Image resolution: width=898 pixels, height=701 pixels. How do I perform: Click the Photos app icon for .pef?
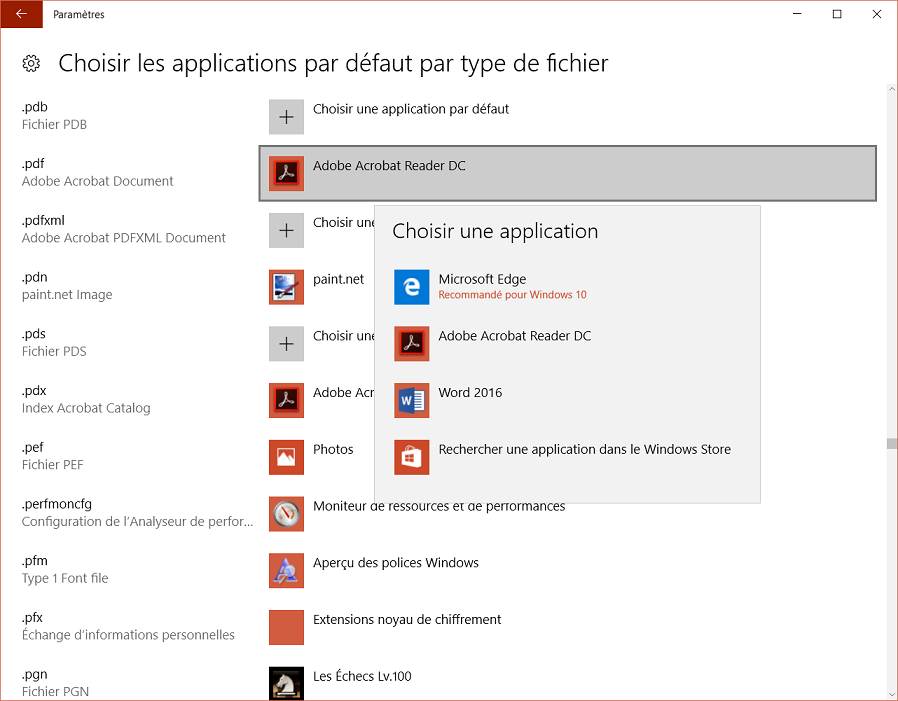click(x=286, y=457)
